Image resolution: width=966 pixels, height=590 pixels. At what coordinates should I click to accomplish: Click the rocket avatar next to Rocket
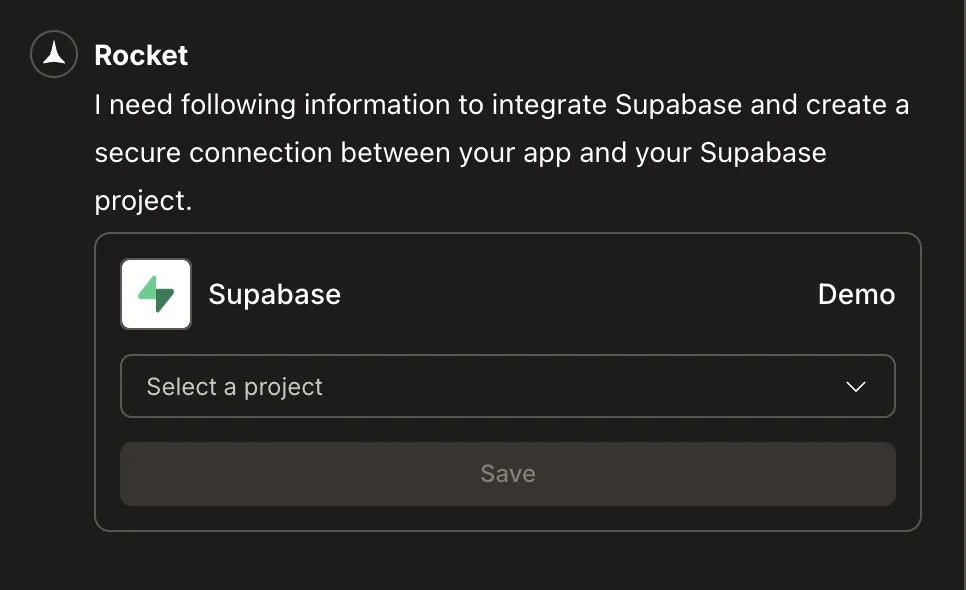tap(52, 54)
